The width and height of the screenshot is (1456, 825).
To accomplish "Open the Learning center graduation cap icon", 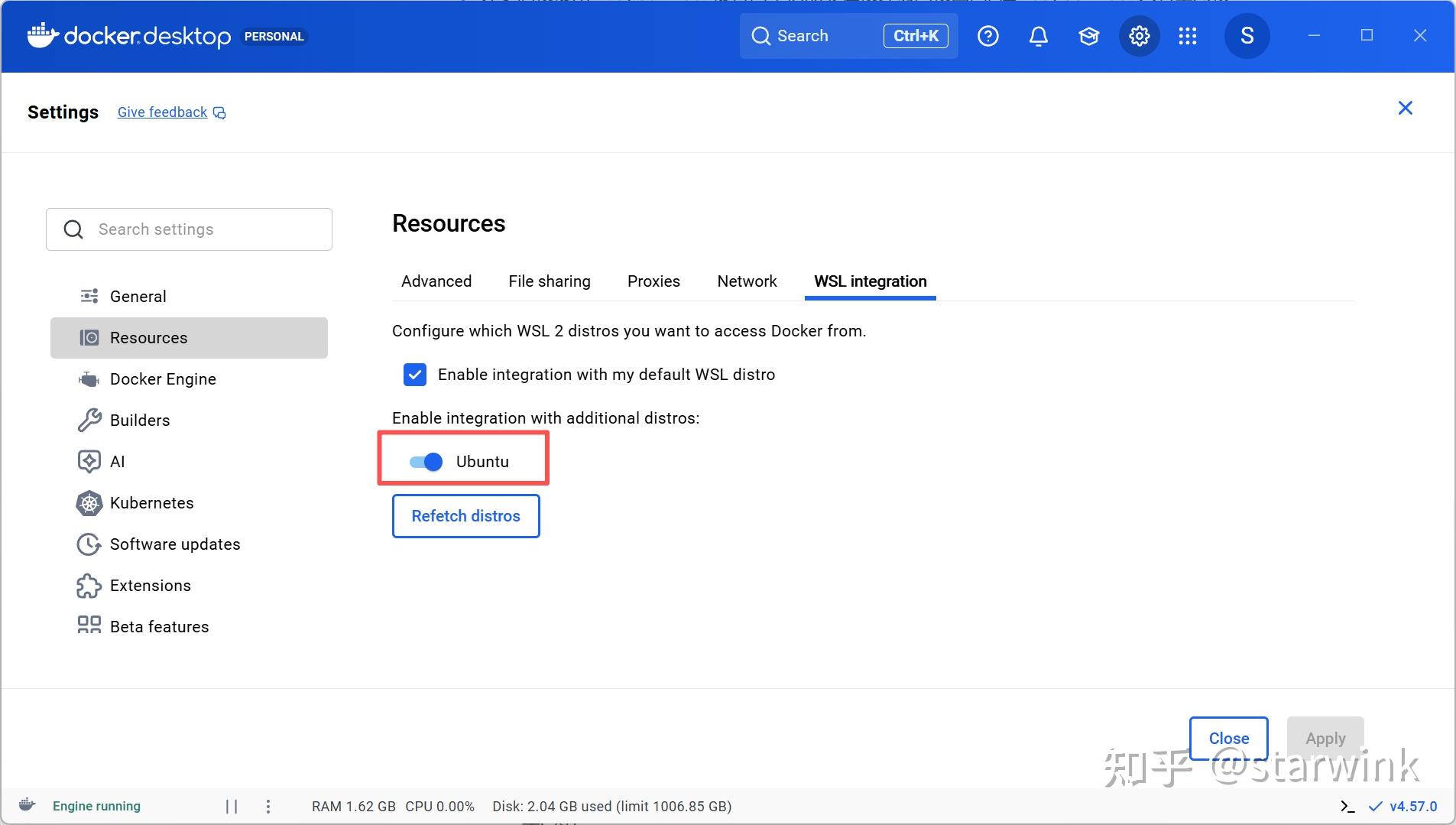I will pos(1088,36).
